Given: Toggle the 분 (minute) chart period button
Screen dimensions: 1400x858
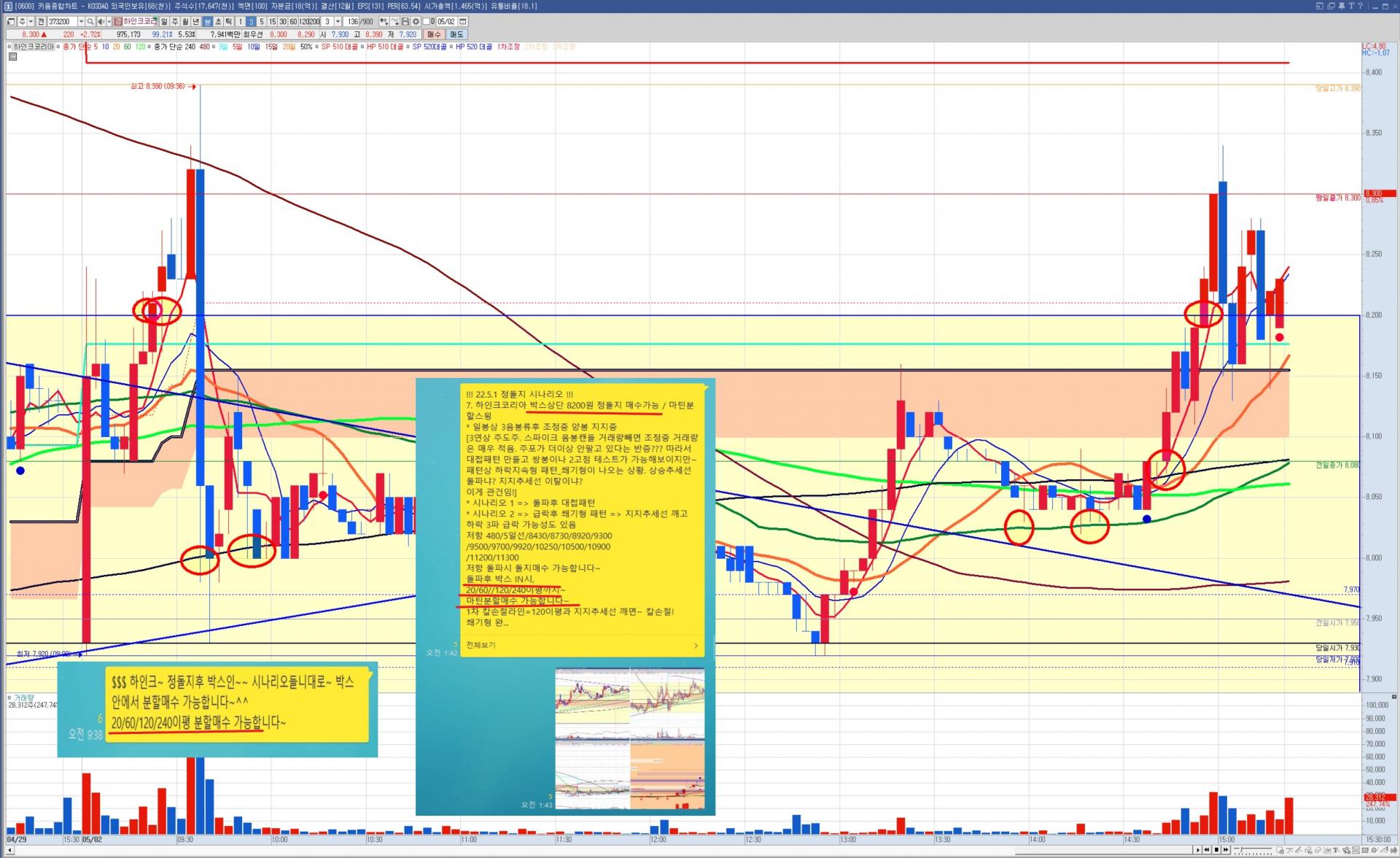Looking at the screenshot, I should tap(207, 22).
